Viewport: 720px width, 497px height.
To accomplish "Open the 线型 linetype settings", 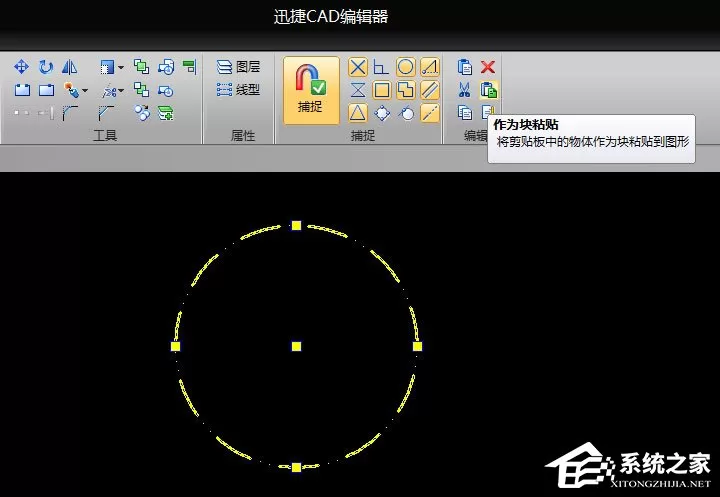I will pyautogui.click(x=238, y=90).
